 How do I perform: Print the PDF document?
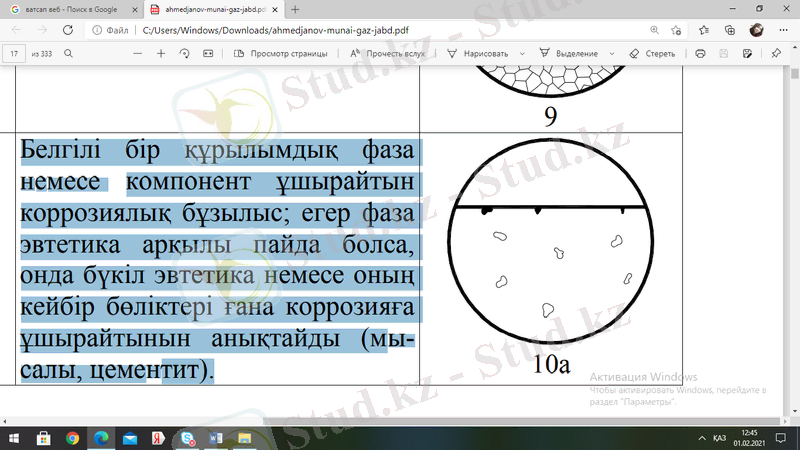click(700, 54)
